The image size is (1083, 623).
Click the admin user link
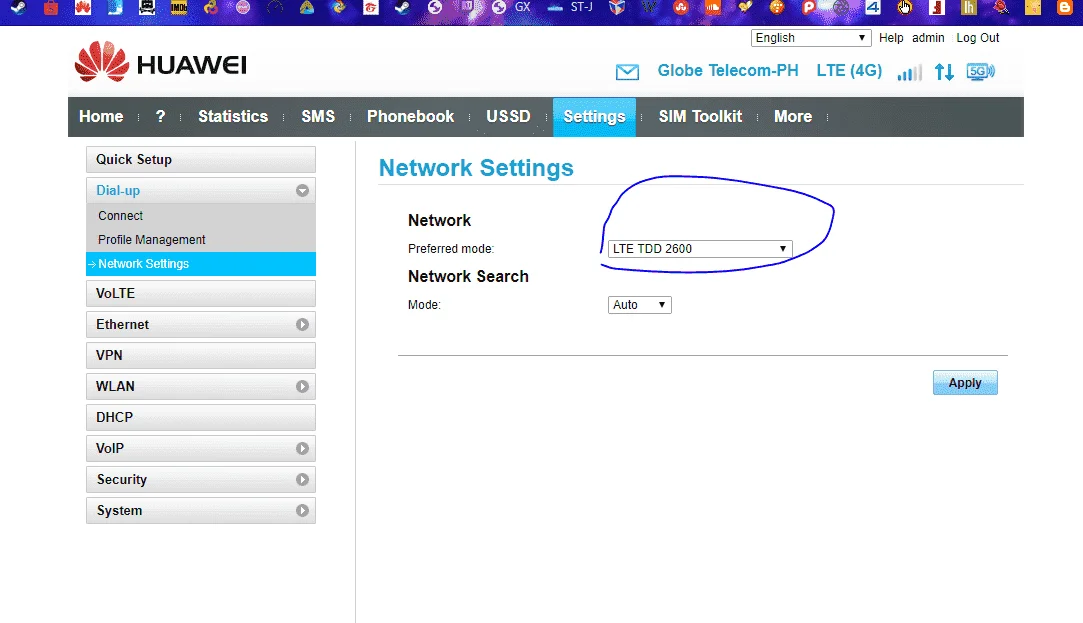point(928,38)
